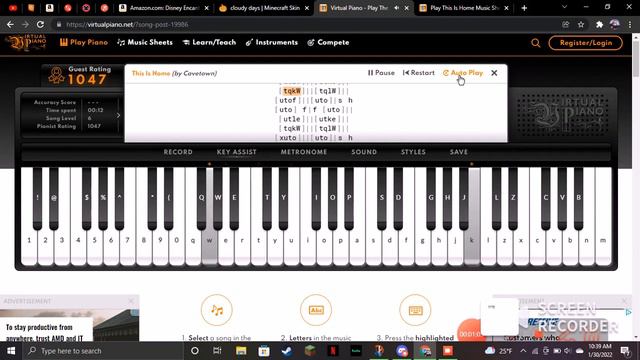Toggle the KEY ASSIST option
The height and width of the screenshot is (360, 640).
click(x=236, y=152)
